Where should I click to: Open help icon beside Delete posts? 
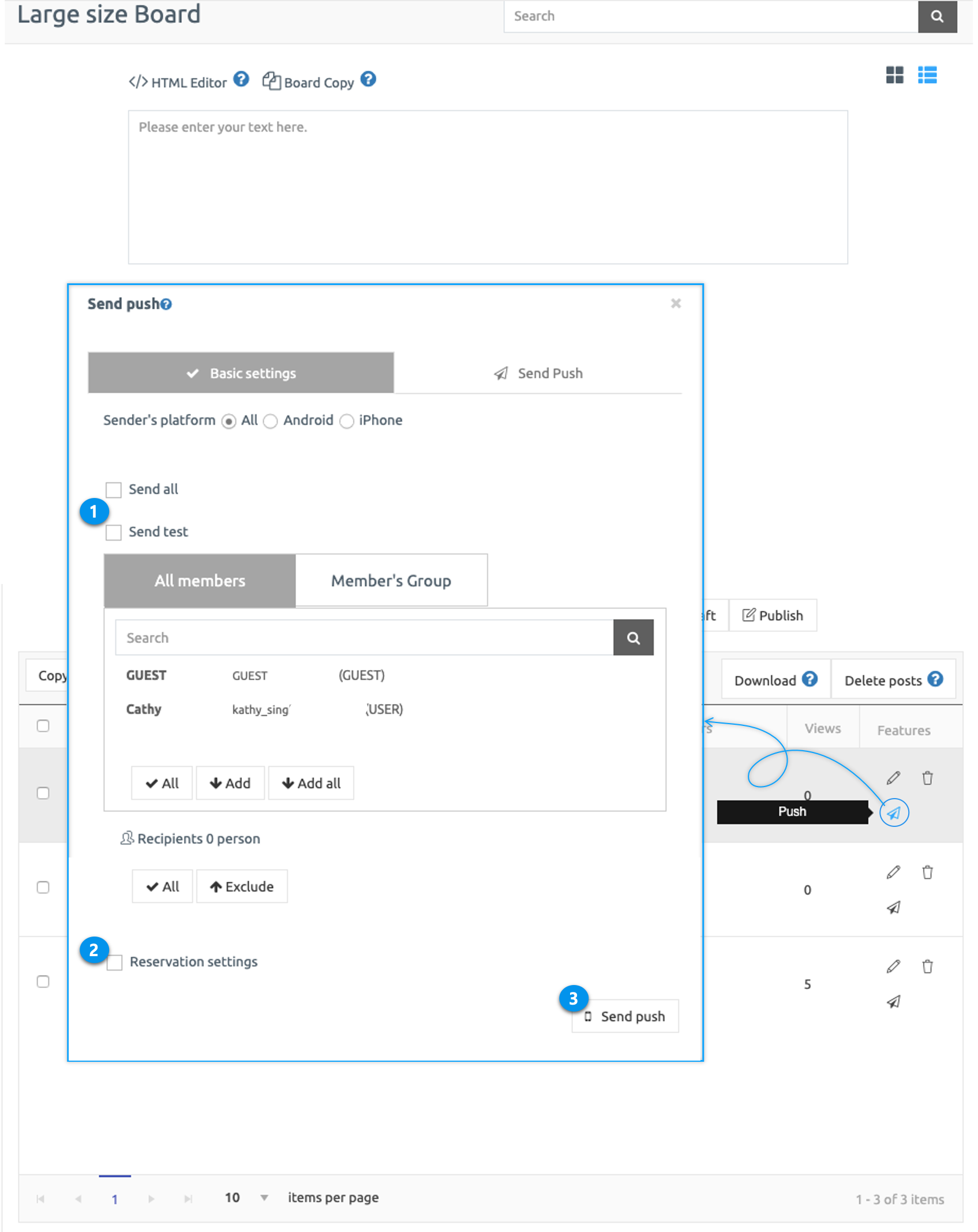935,679
